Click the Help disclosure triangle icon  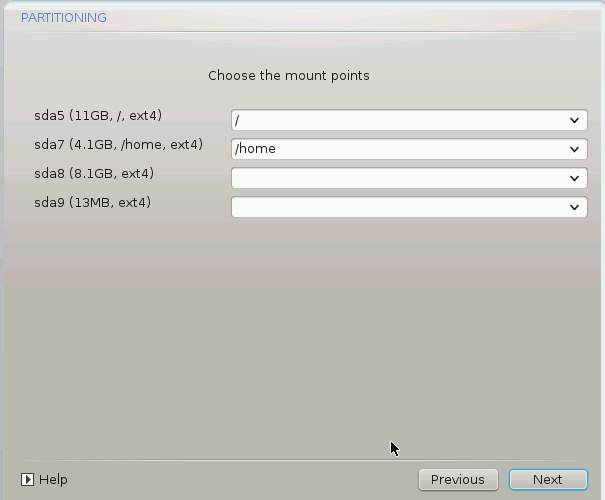click(x=28, y=480)
